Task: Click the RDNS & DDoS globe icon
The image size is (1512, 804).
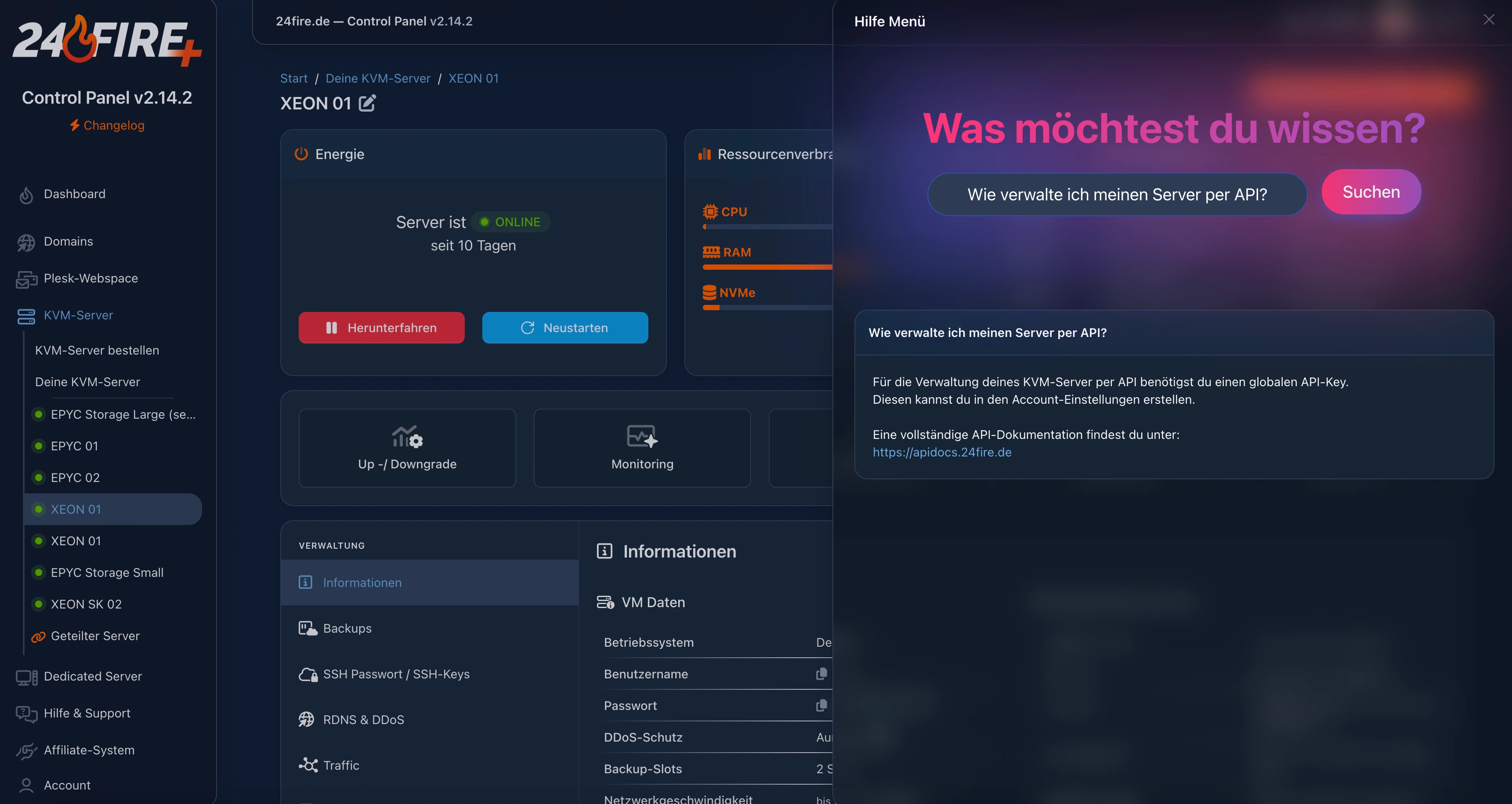Action: (x=306, y=720)
